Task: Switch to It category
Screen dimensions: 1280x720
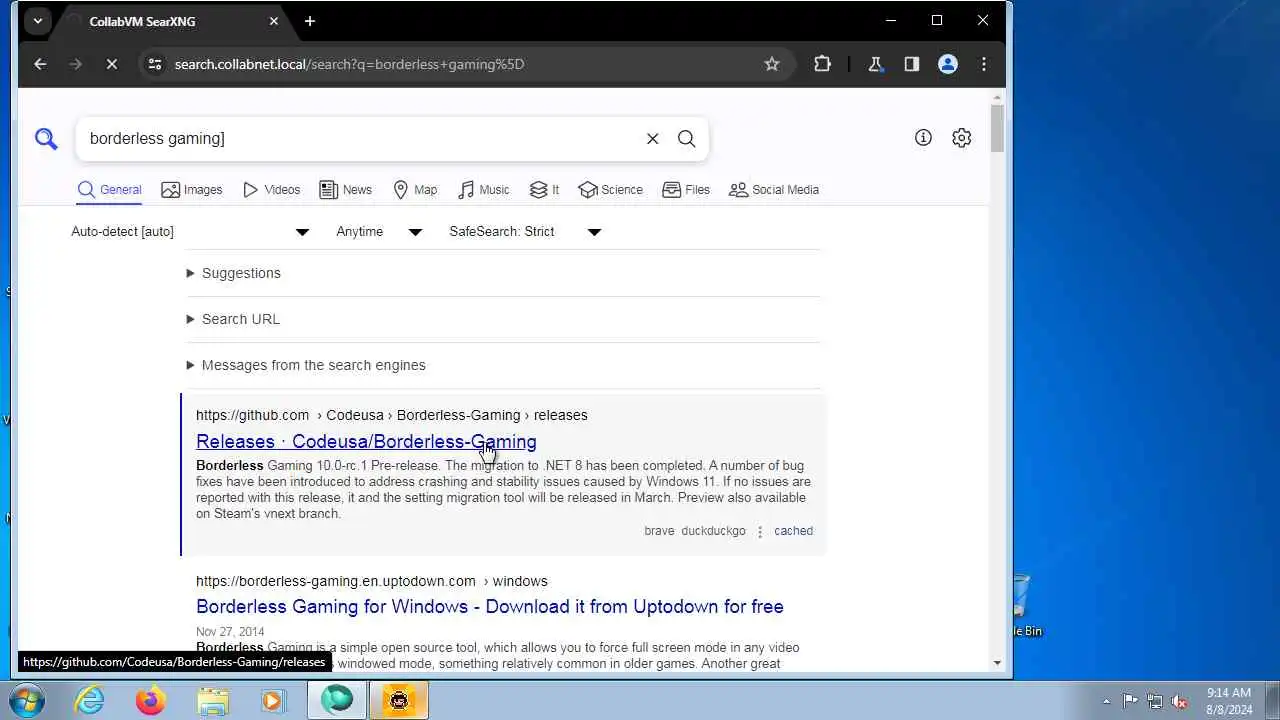Action: click(x=544, y=190)
